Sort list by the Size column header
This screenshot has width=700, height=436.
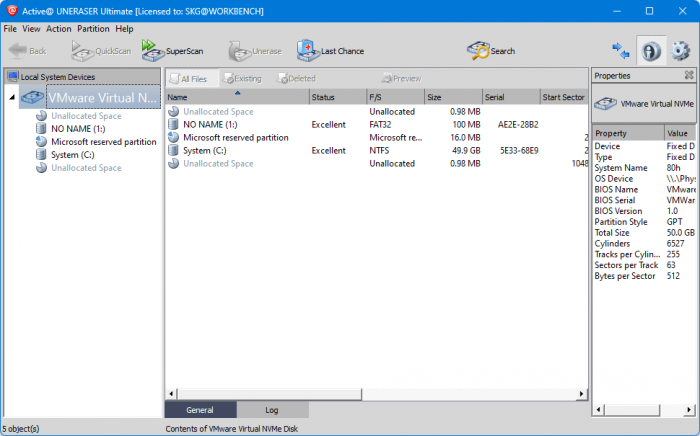point(452,97)
